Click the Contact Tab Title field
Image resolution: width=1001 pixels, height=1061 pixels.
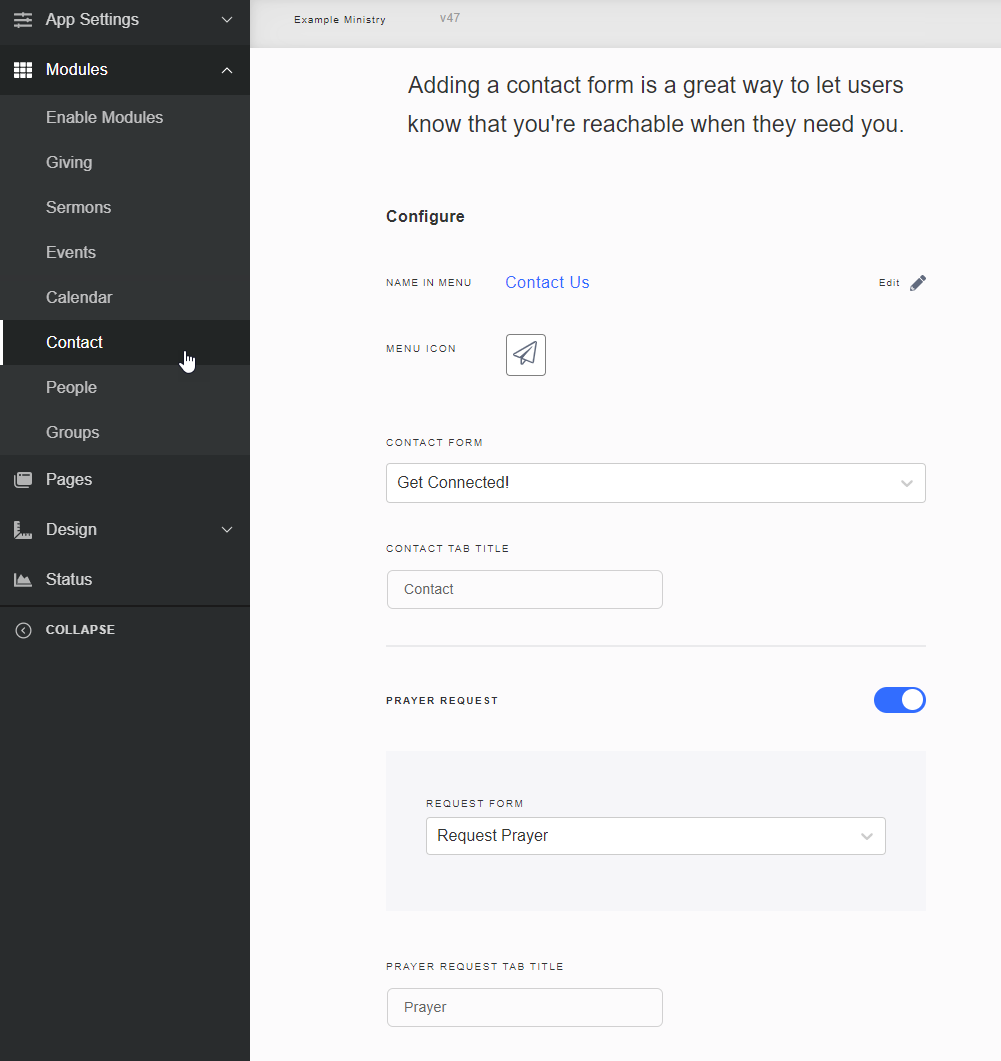(524, 589)
